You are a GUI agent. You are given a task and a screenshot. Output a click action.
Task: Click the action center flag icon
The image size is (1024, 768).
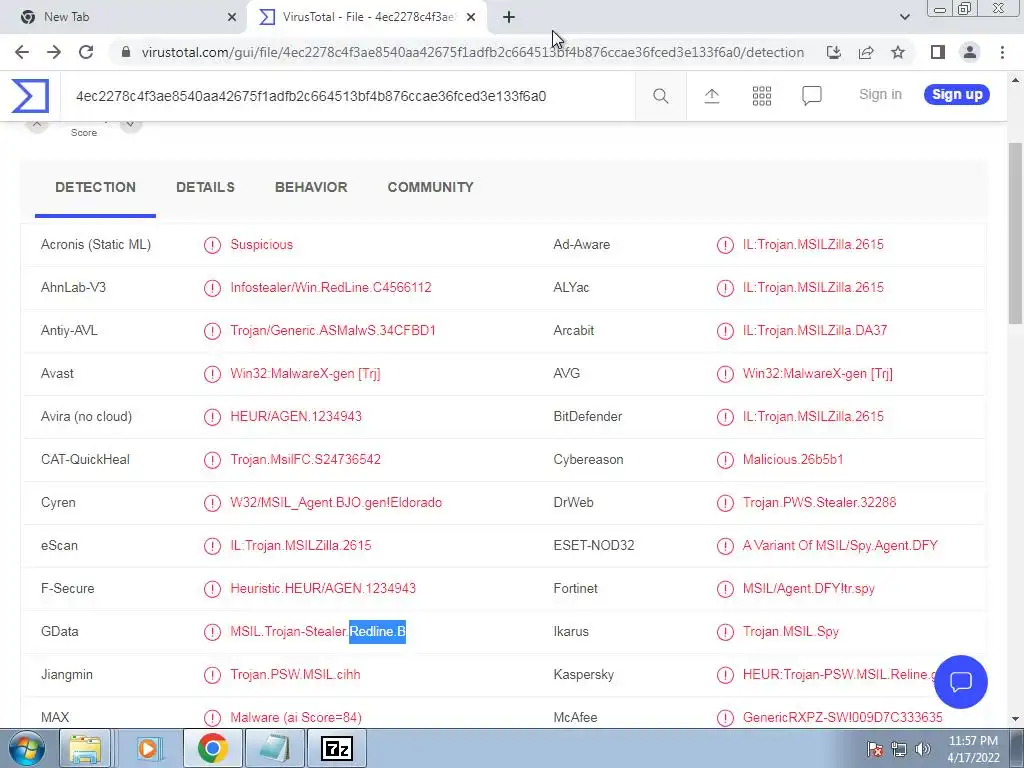(875, 748)
